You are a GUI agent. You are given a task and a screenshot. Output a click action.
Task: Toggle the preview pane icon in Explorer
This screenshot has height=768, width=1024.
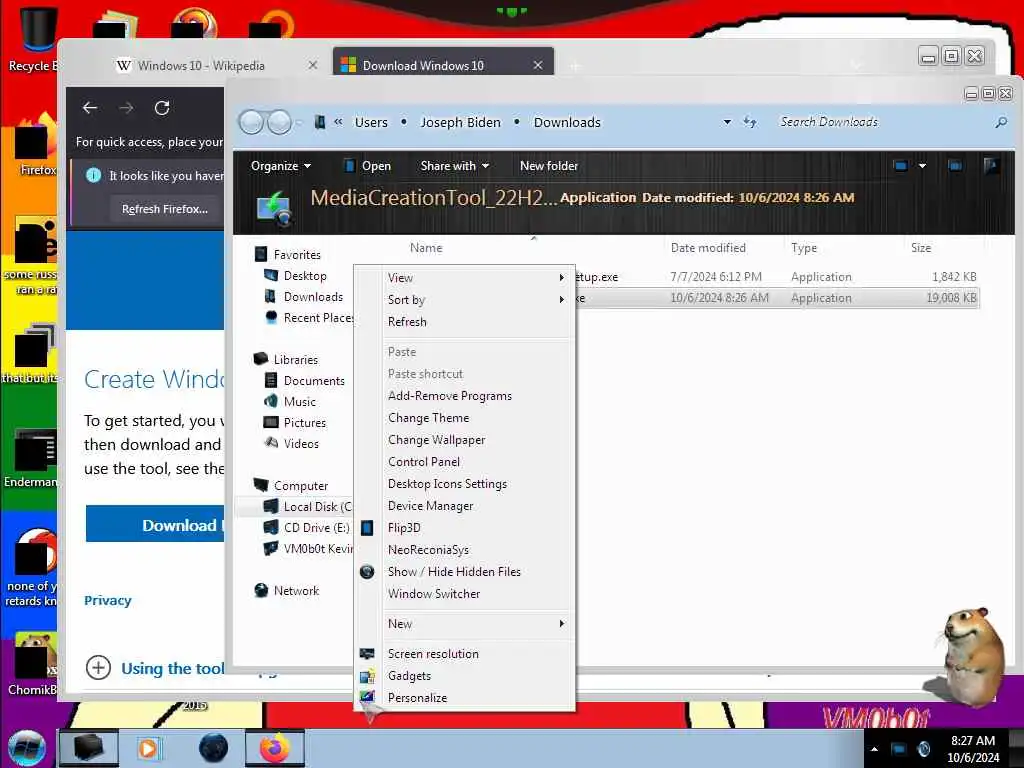[955, 166]
